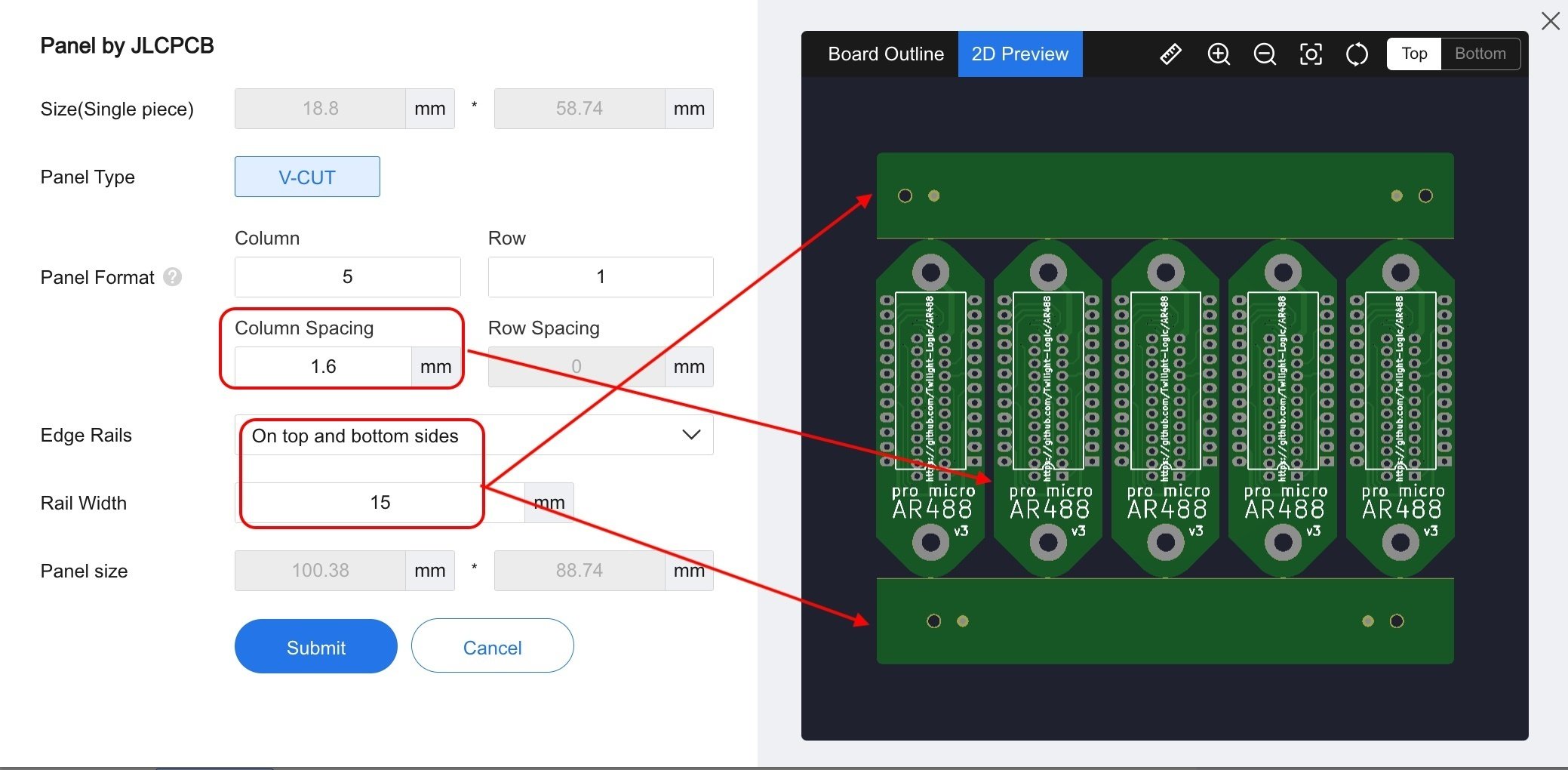
Task: Switch preview to Bottom view
Action: (x=1480, y=54)
